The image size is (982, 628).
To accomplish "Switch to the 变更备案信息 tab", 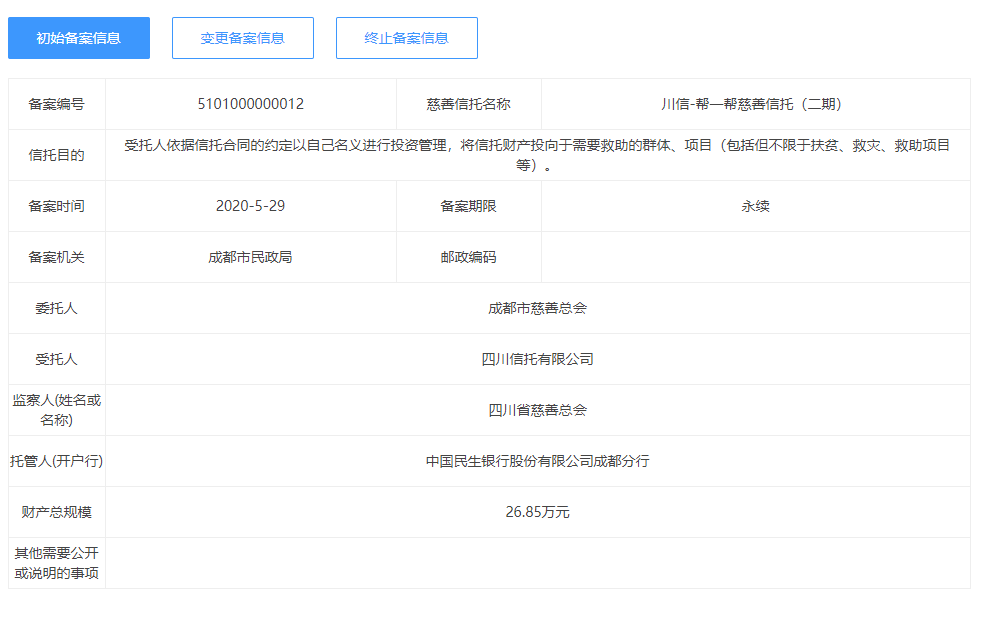I will [242, 38].
